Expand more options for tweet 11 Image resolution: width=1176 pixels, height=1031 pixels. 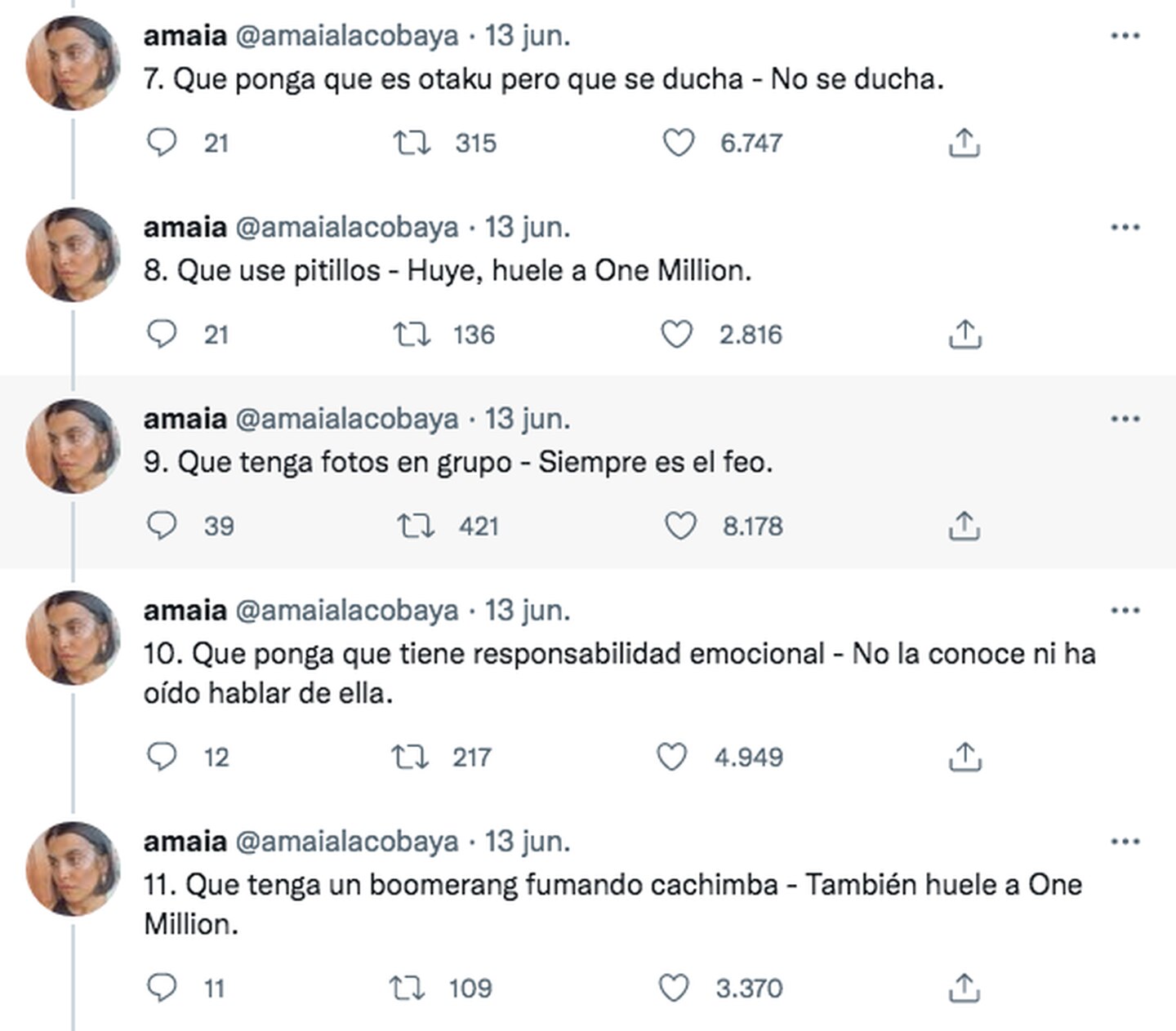1125,842
